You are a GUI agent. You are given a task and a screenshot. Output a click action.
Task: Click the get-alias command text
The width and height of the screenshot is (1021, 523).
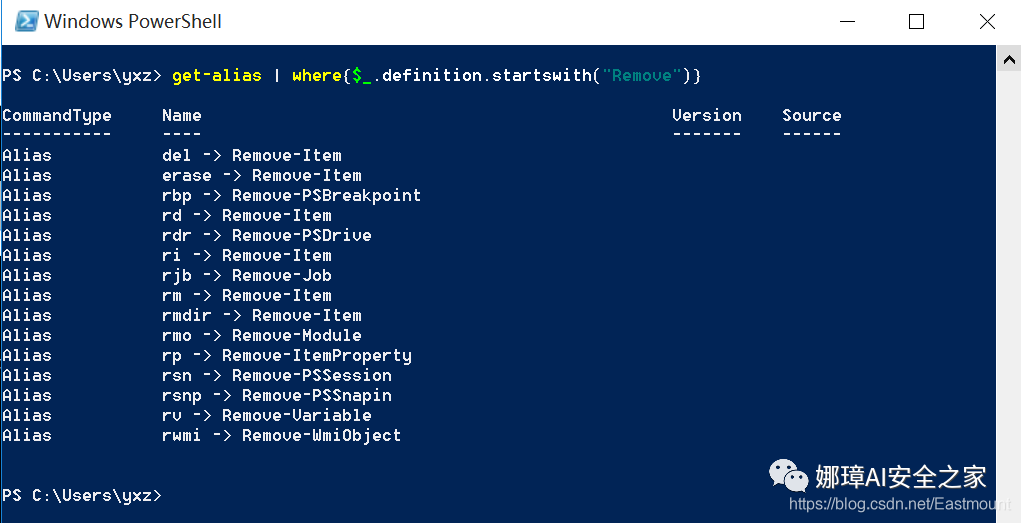[x=217, y=76]
